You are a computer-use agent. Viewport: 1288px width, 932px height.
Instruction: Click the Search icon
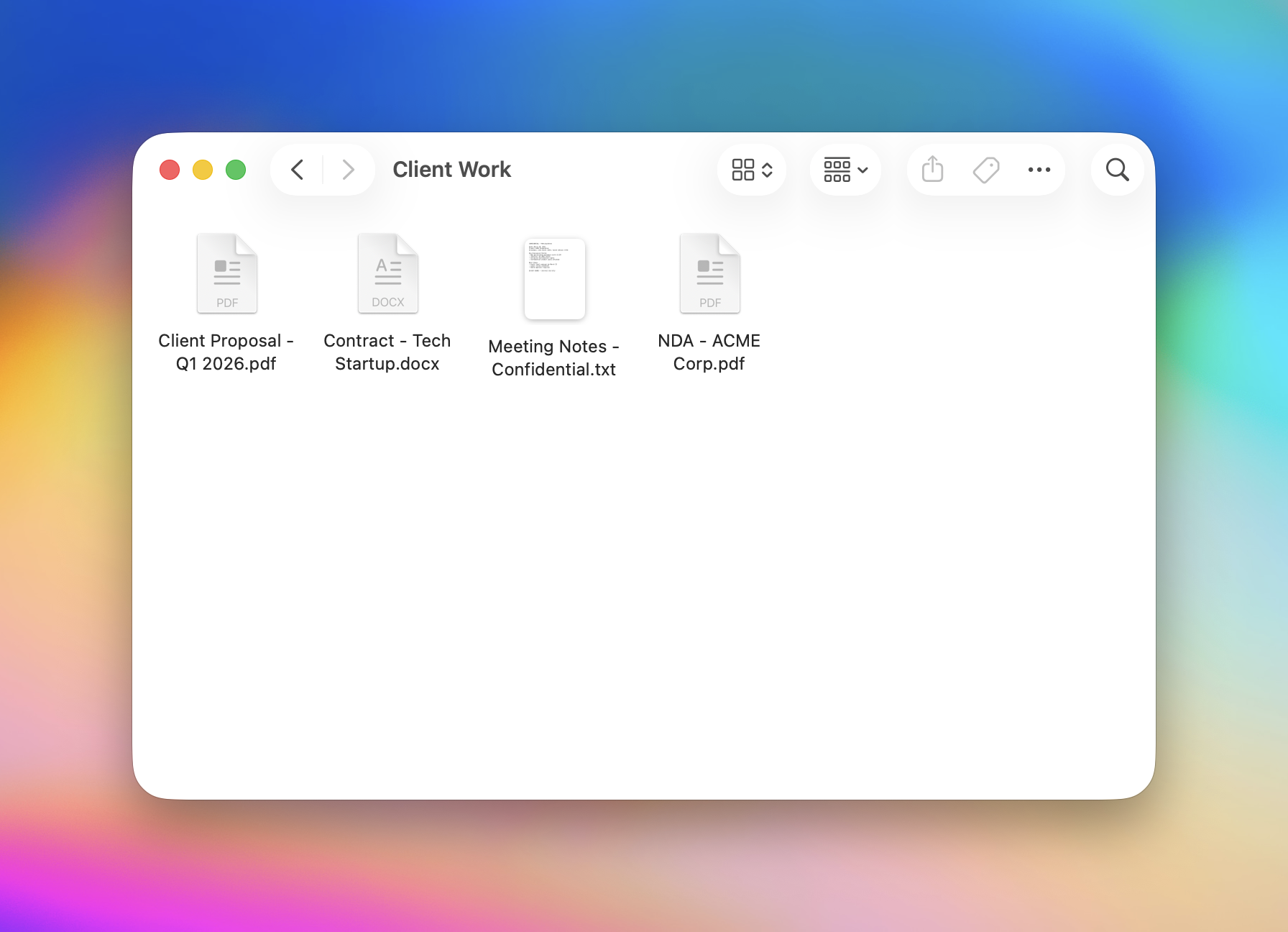coord(1116,170)
